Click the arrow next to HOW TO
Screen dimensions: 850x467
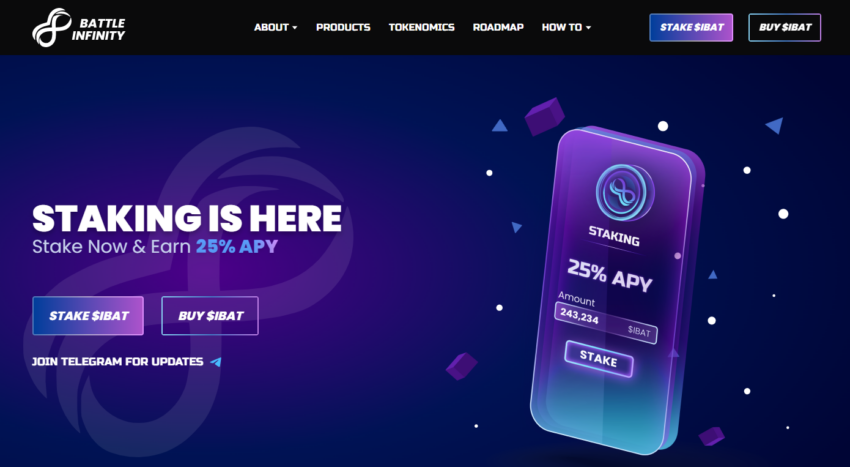coord(588,28)
